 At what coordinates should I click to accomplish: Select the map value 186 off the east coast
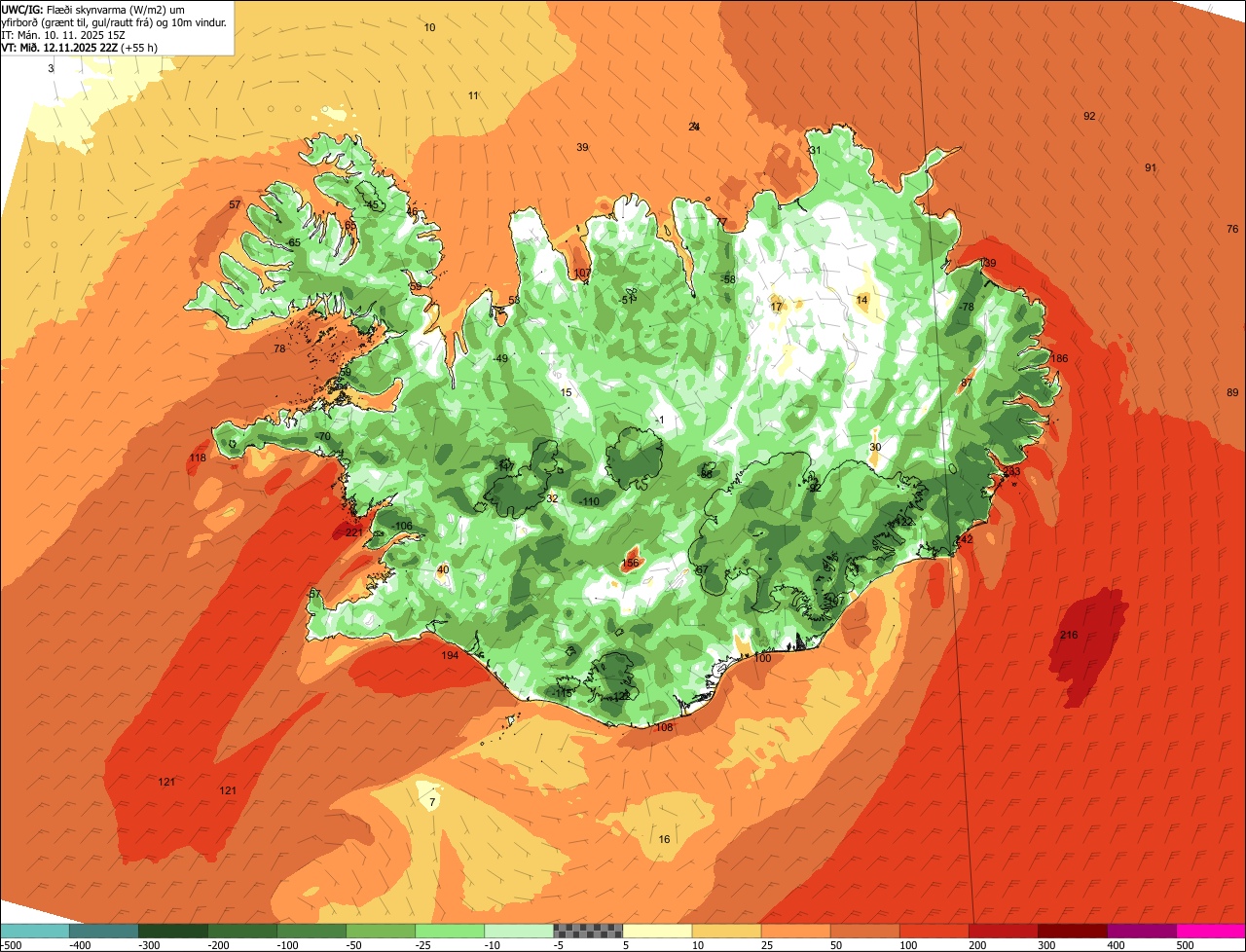(1059, 359)
